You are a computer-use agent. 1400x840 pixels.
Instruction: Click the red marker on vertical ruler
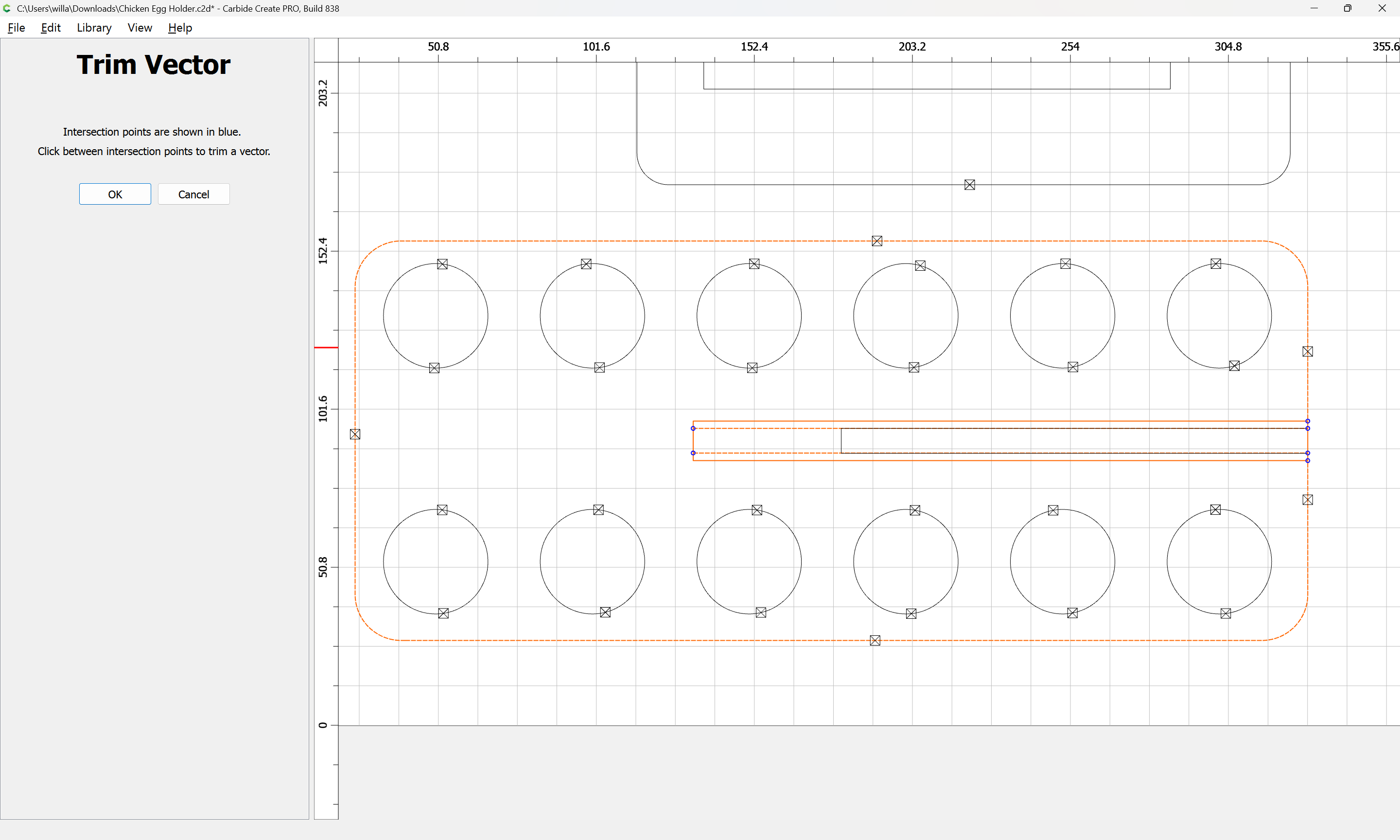pos(326,348)
